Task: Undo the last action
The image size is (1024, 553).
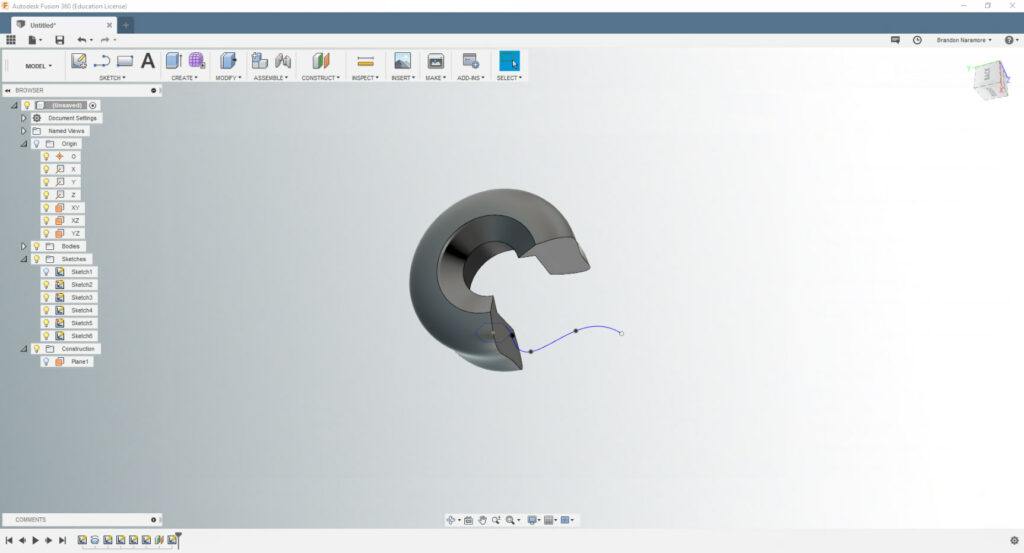Action: pyautogui.click(x=82, y=40)
